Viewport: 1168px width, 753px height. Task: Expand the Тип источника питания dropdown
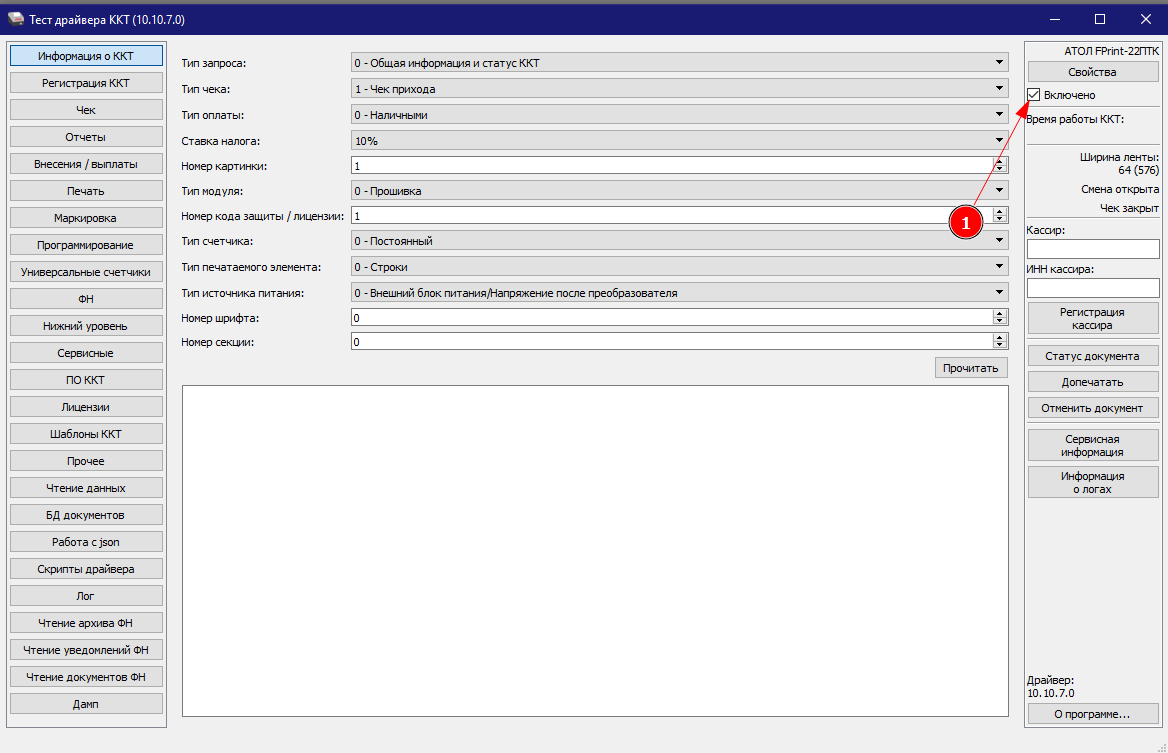point(679,293)
